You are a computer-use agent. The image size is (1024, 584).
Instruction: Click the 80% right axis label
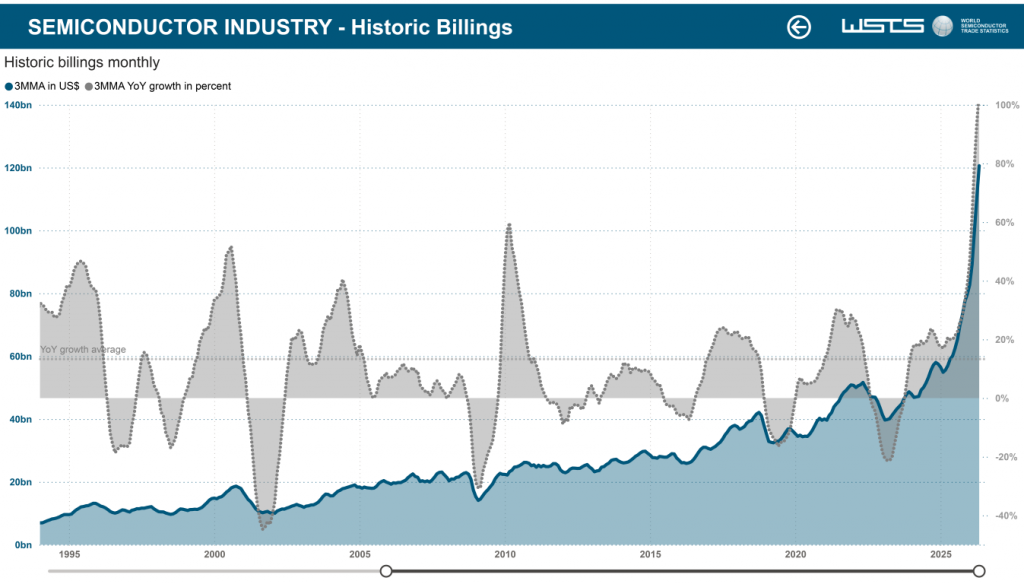point(1004,164)
